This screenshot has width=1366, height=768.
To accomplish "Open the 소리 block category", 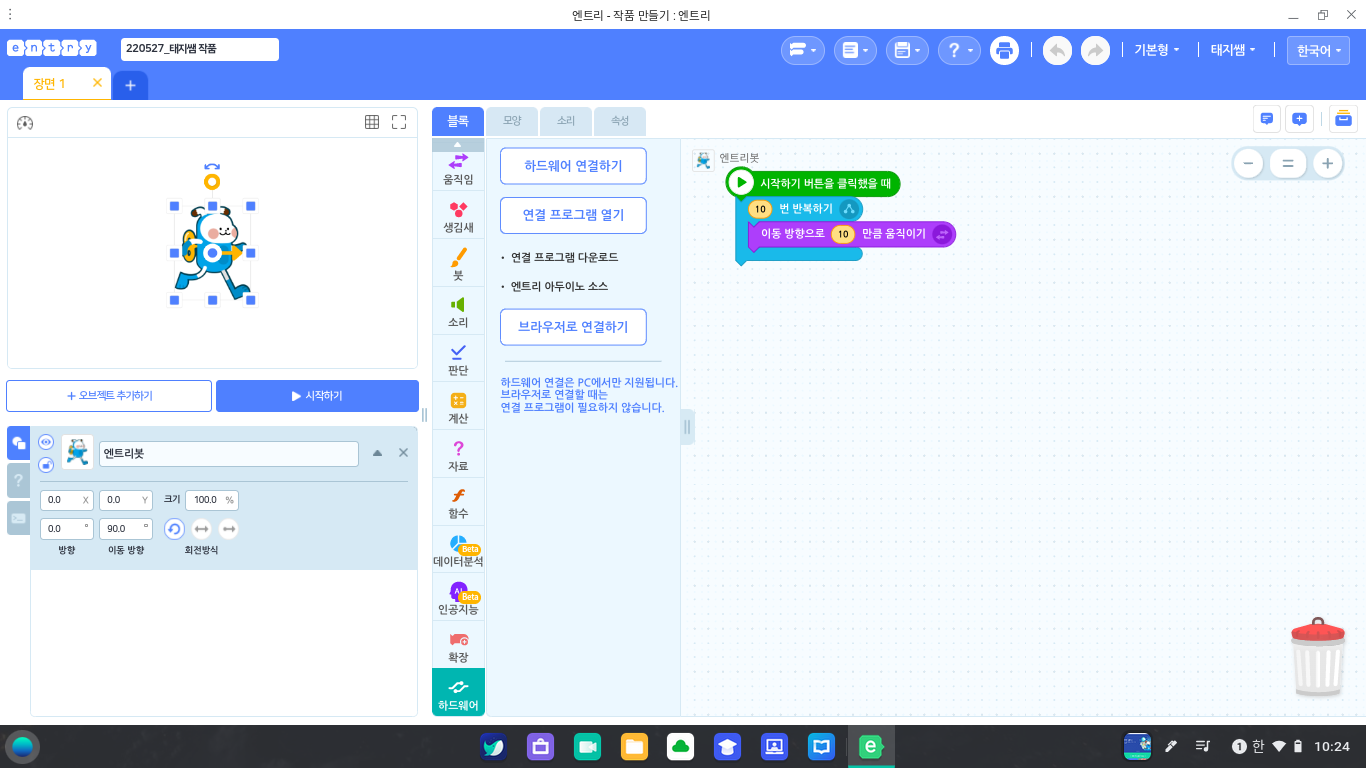I will click(x=458, y=312).
